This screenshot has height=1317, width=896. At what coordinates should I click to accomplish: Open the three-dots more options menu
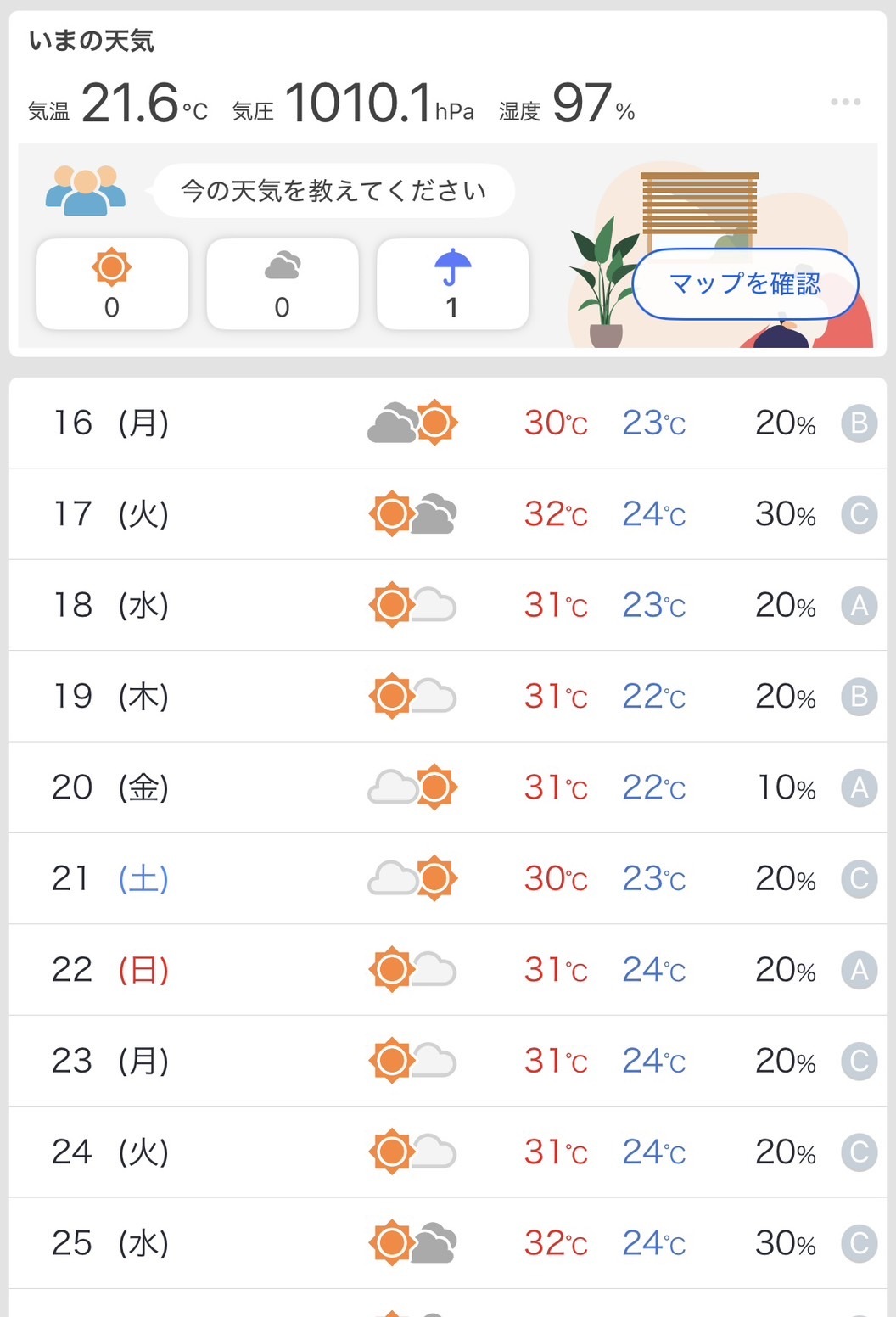click(845, 102)
